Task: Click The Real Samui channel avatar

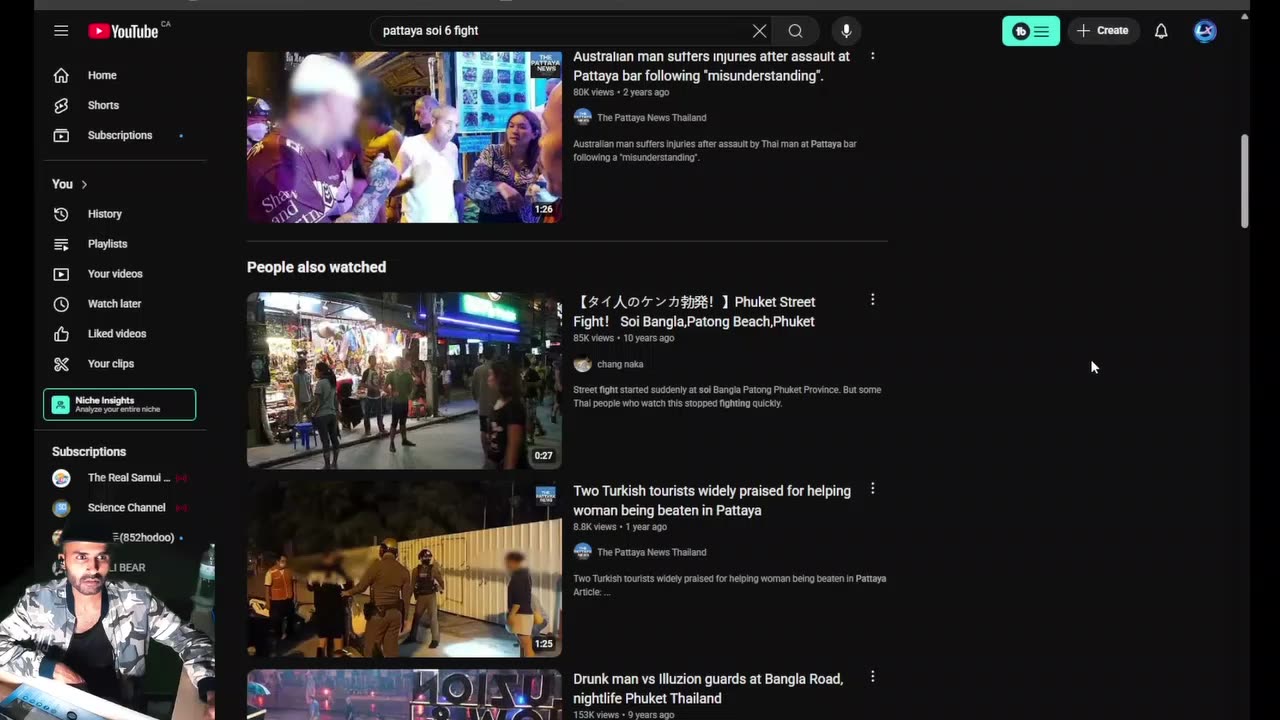Action: [x=61, y=478]
